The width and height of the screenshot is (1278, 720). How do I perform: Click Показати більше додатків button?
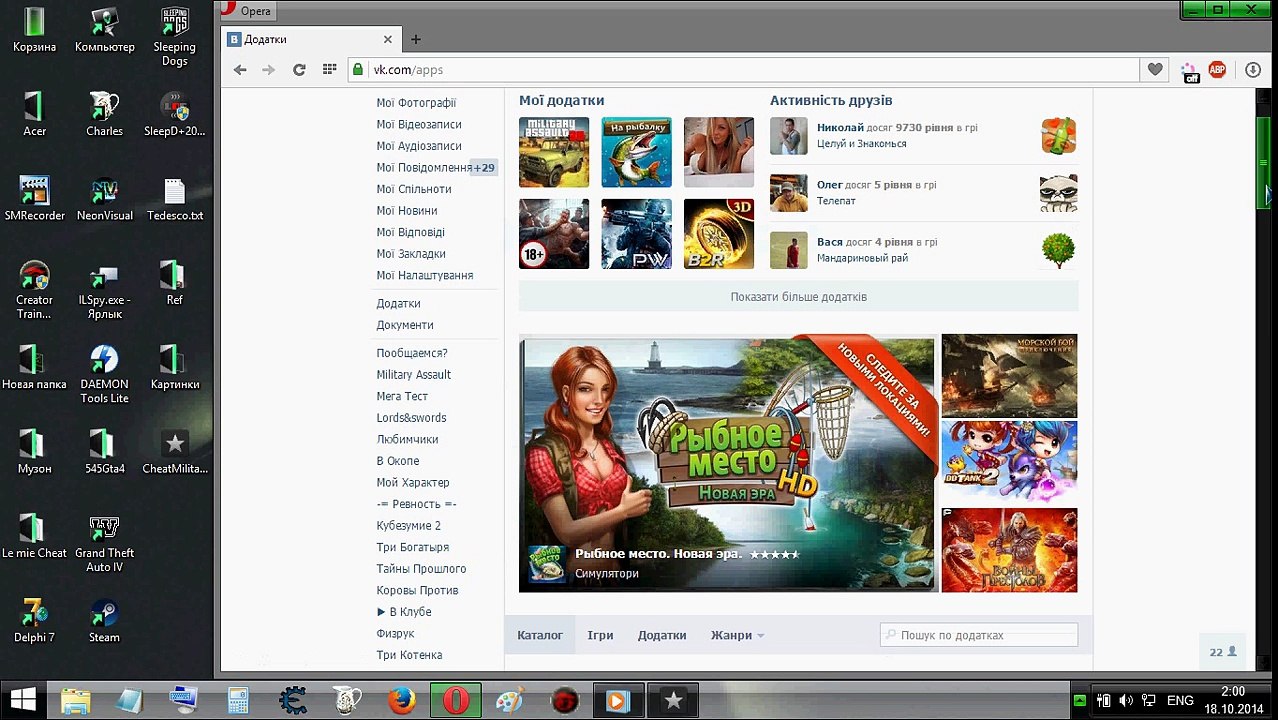pyautogui.click(x=798, y=297)
